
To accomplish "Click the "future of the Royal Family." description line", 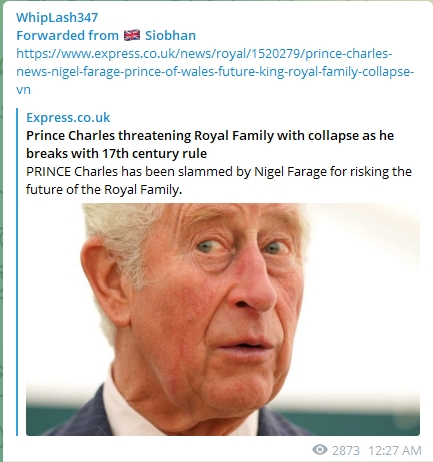I will [104, 189].
